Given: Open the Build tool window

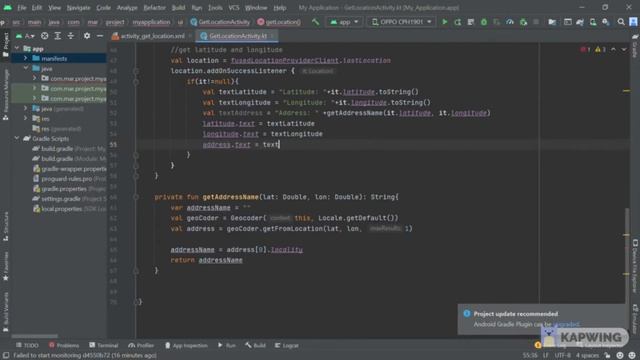Looking at the screenshot, I should click(256, 345).
